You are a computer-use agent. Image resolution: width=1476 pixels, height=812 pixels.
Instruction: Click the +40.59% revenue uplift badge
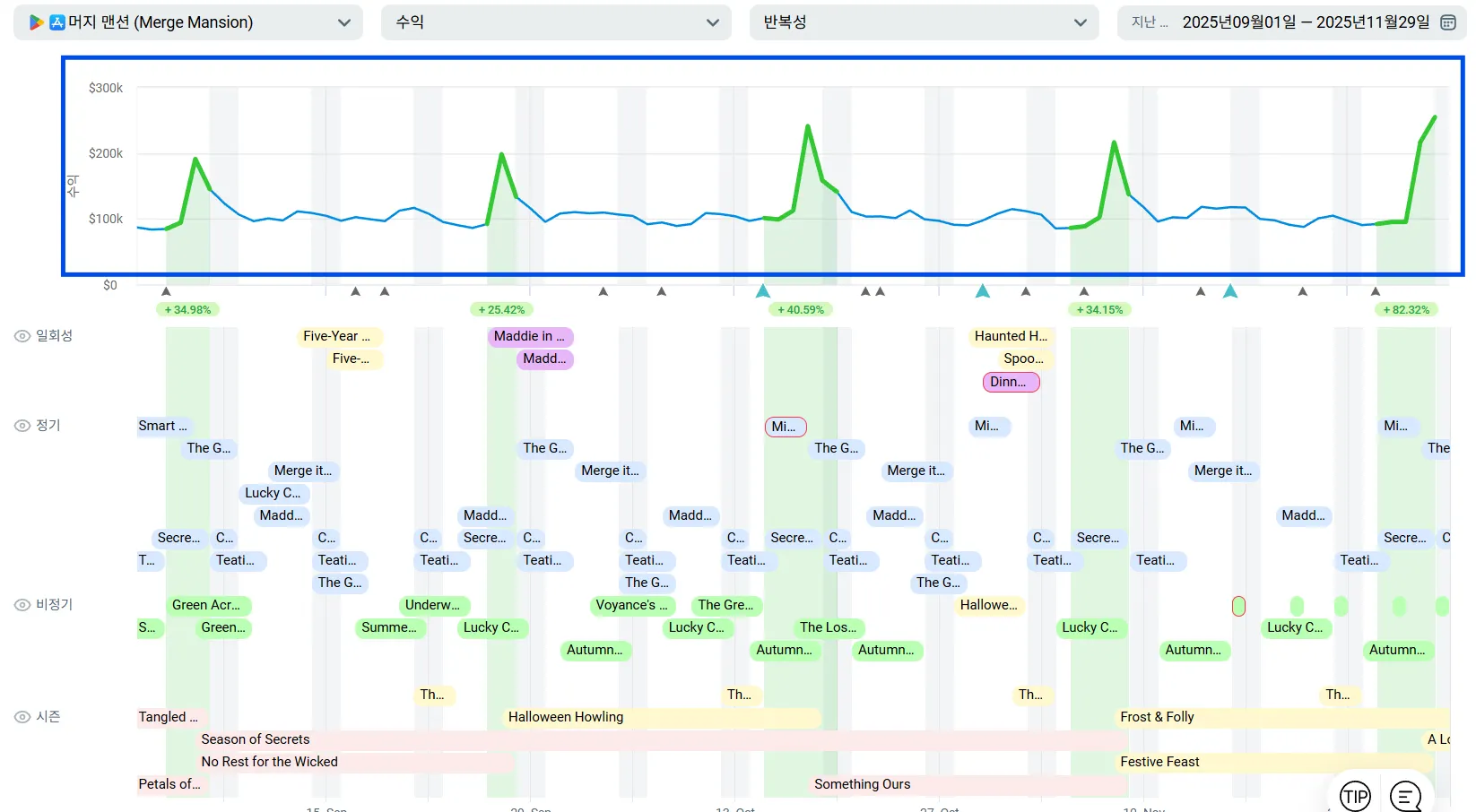(800, 310)
